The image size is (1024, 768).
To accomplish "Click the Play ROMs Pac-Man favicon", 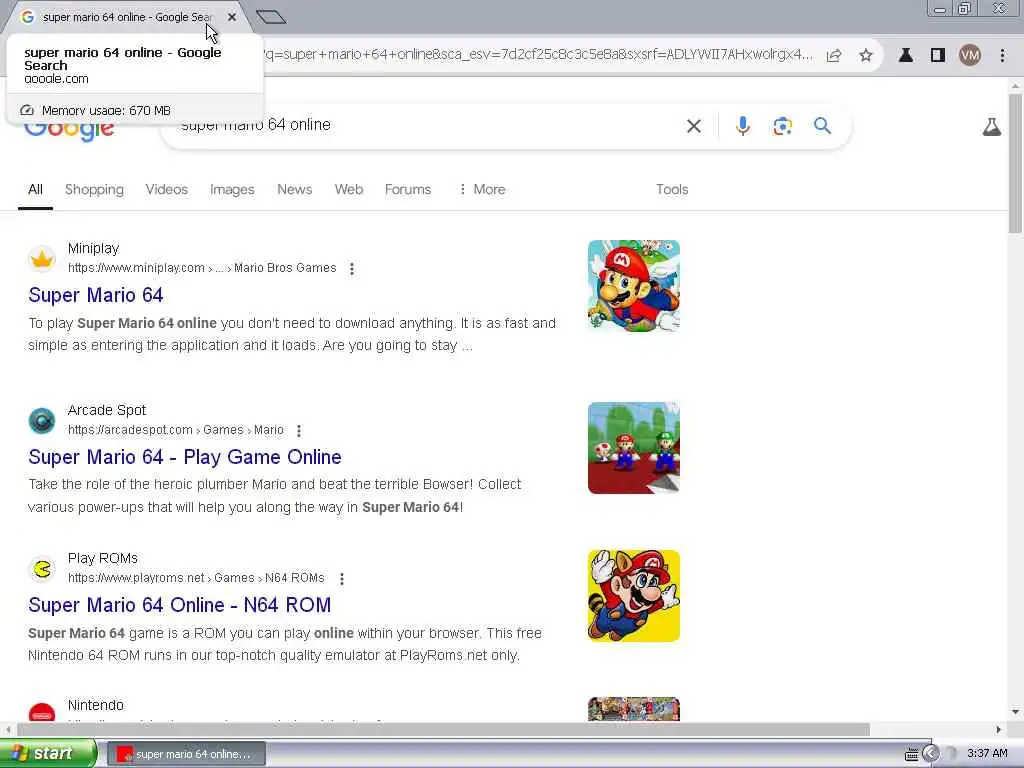I will tap(42, 569).
